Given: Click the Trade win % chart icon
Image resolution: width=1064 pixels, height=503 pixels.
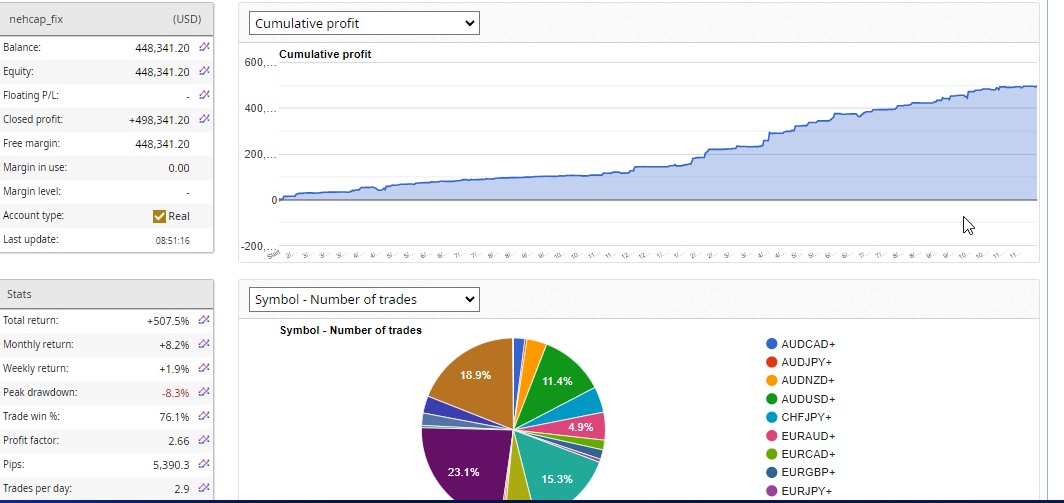Looking at the screenshot, I should pyautogui.click(x=204, y=416).
